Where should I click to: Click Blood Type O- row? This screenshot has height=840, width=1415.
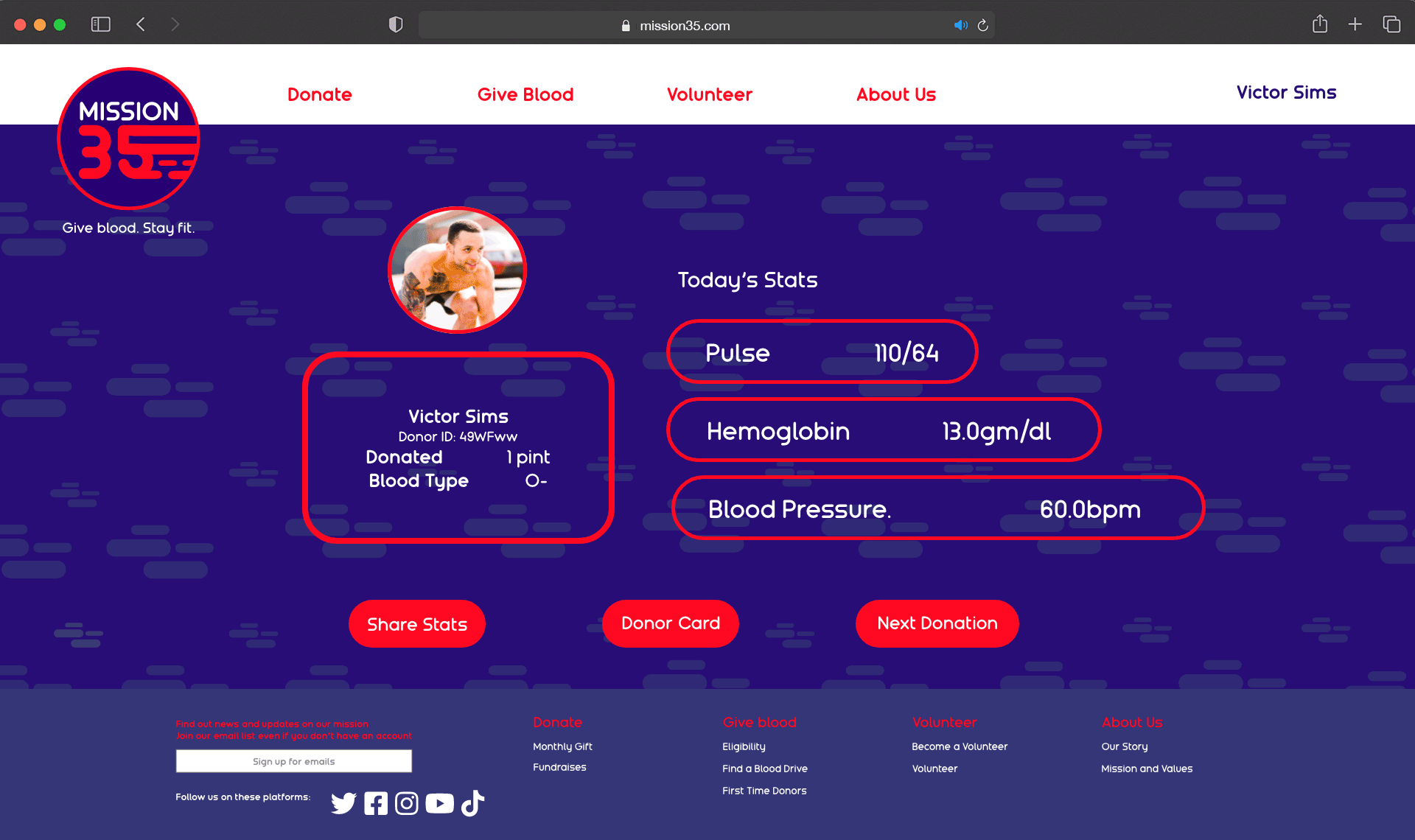pyautogui.click(x=458, y=481)
